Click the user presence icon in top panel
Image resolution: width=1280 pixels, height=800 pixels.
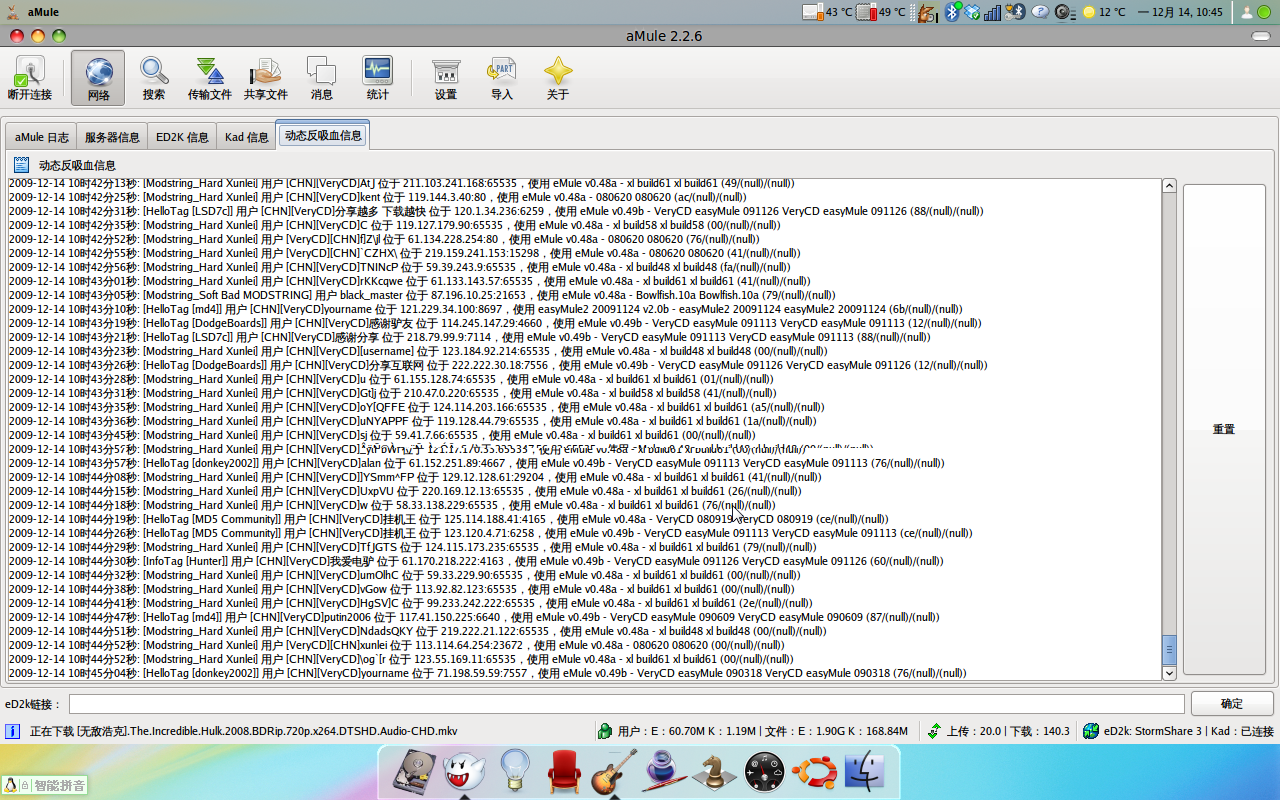coord(1249,12)
